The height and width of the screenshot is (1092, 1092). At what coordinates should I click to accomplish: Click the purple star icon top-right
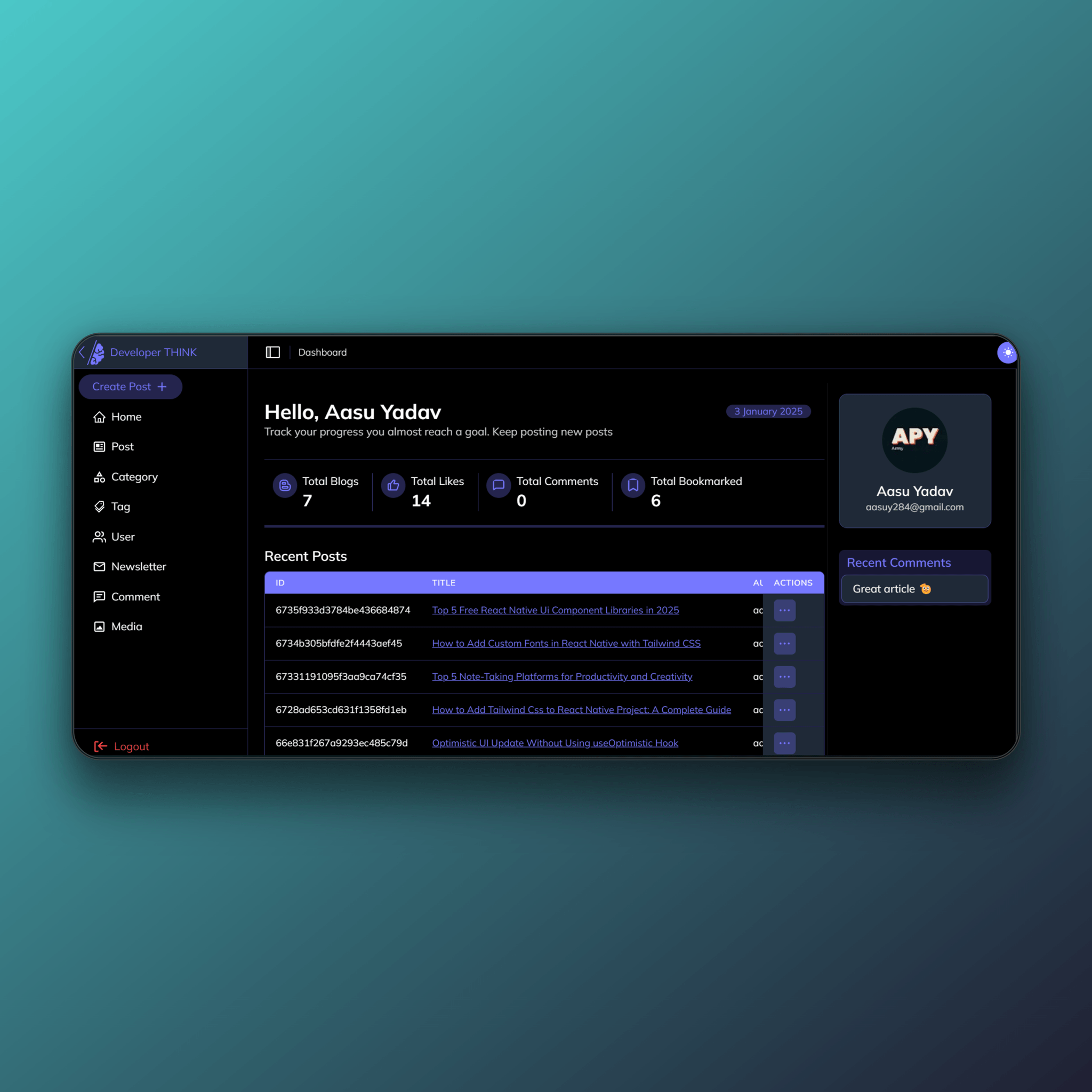point(1007,352)
